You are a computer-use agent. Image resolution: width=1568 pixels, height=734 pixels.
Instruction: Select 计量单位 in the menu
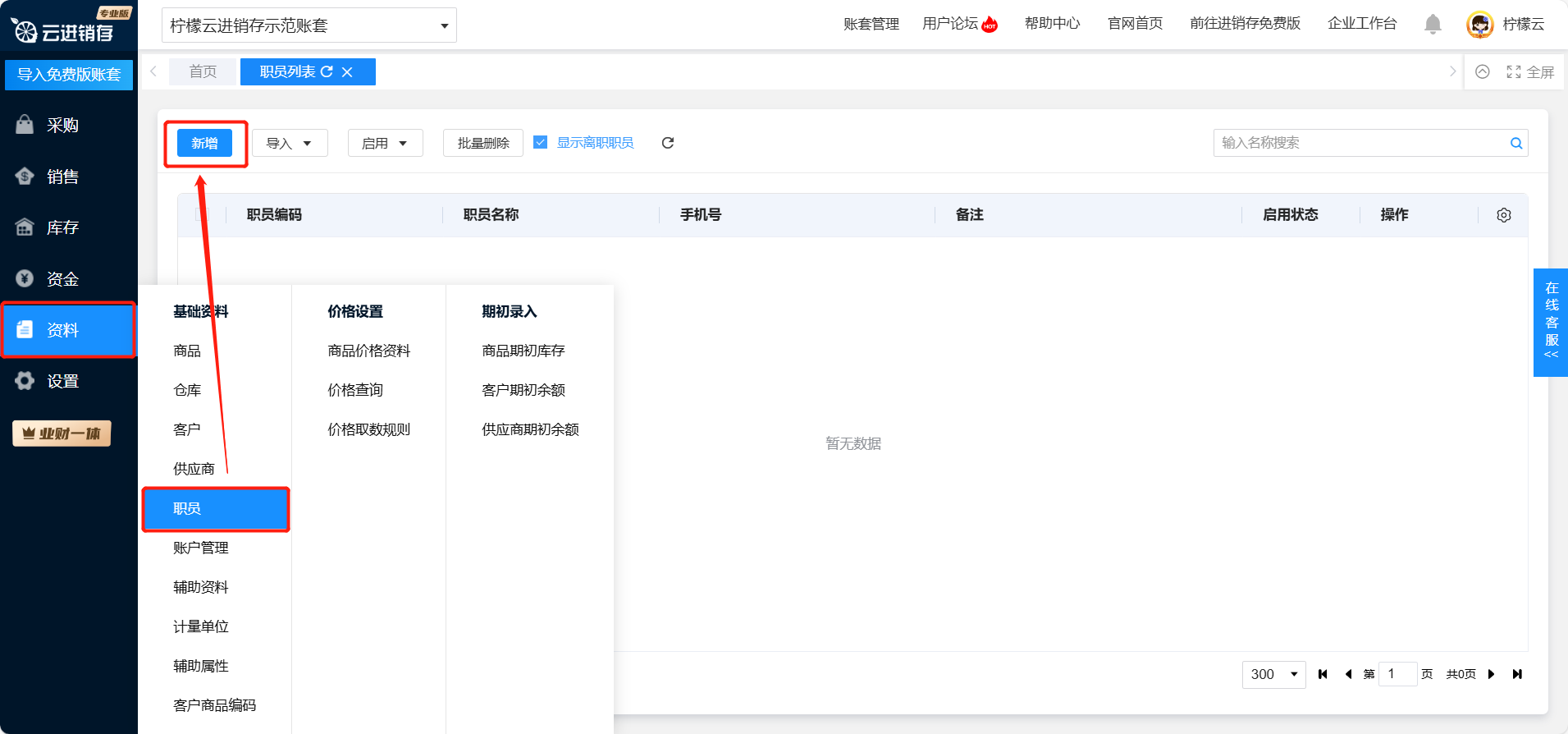pyautogui.click(x=201, y=626)
